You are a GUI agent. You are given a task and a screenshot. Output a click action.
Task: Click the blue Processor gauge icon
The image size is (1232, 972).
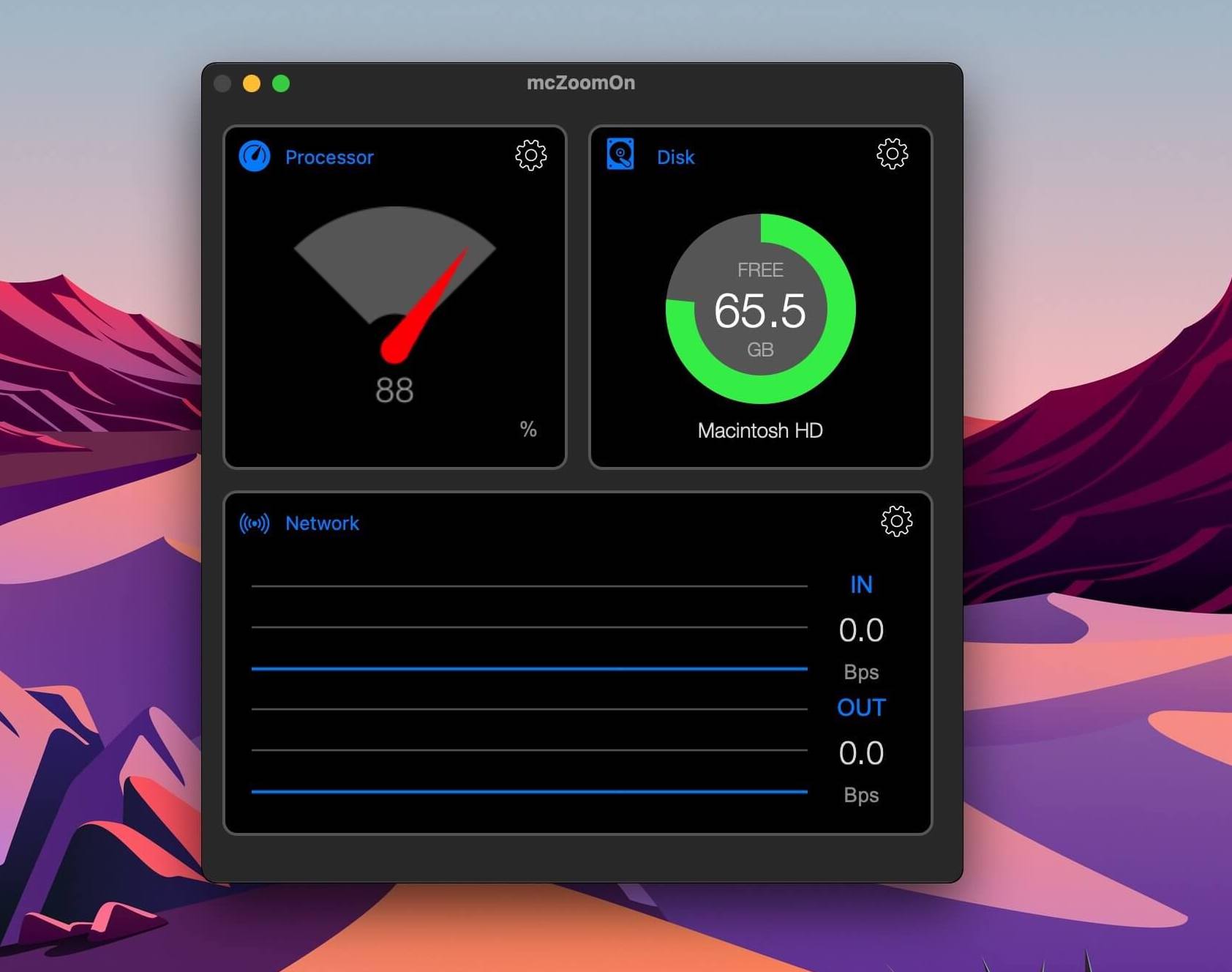pos(255,156)
